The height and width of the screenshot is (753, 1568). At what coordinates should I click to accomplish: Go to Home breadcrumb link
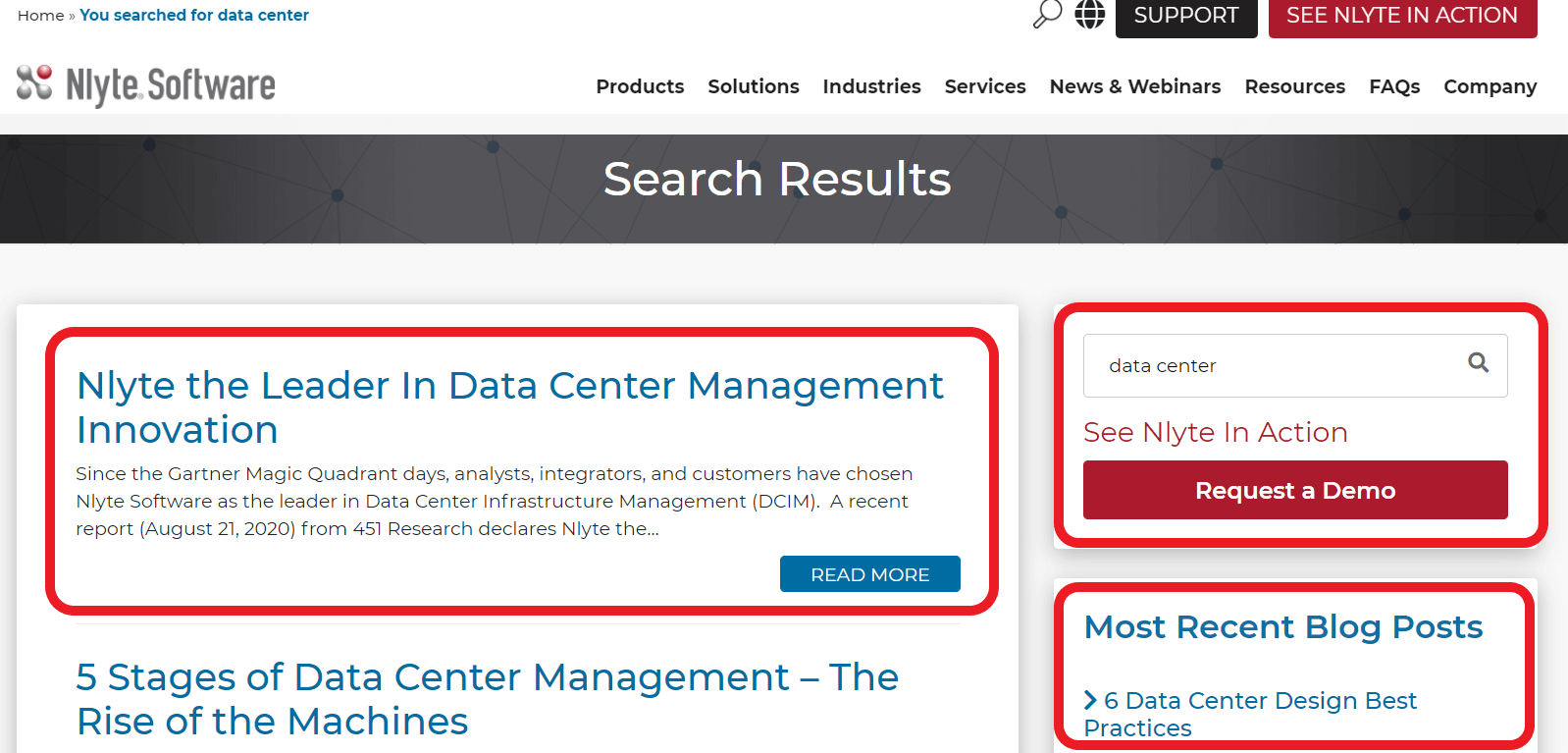pos(40,16)
